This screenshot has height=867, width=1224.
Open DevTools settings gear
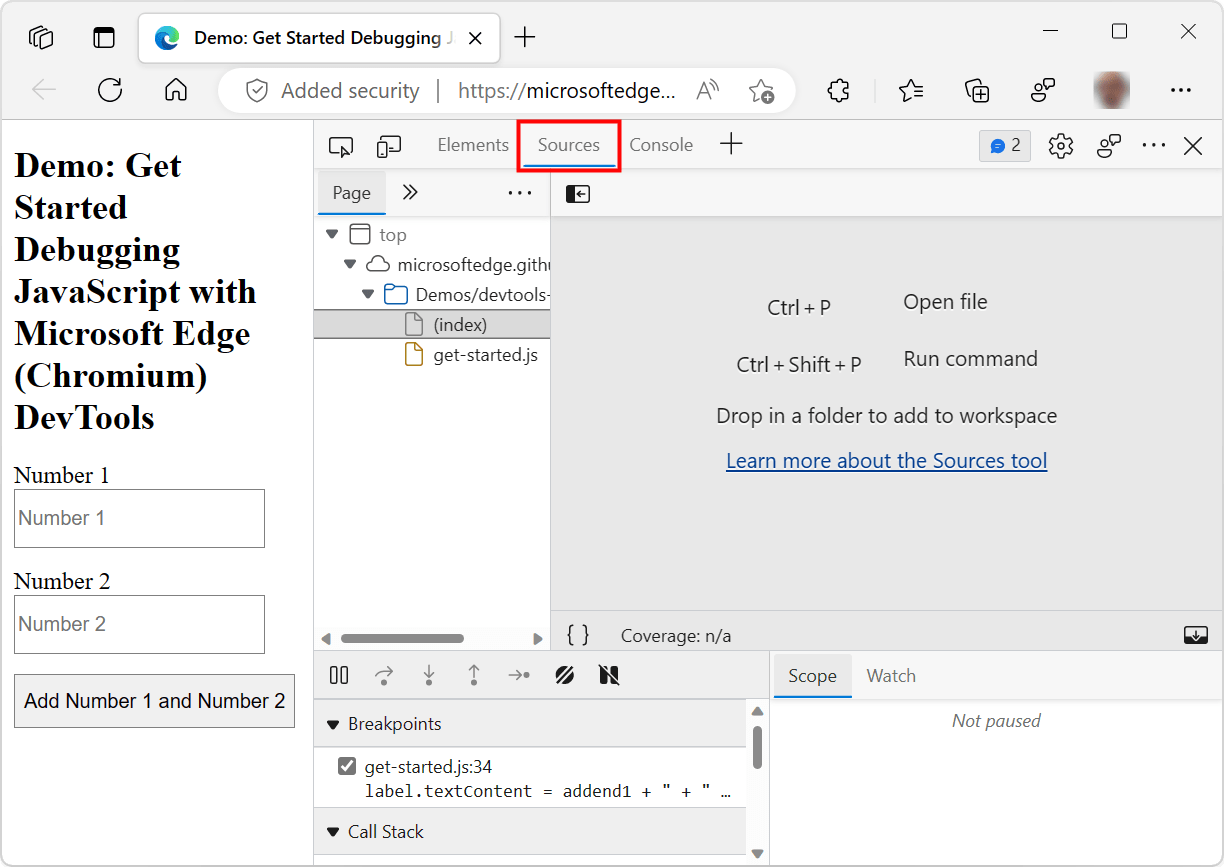(1060, 146)
